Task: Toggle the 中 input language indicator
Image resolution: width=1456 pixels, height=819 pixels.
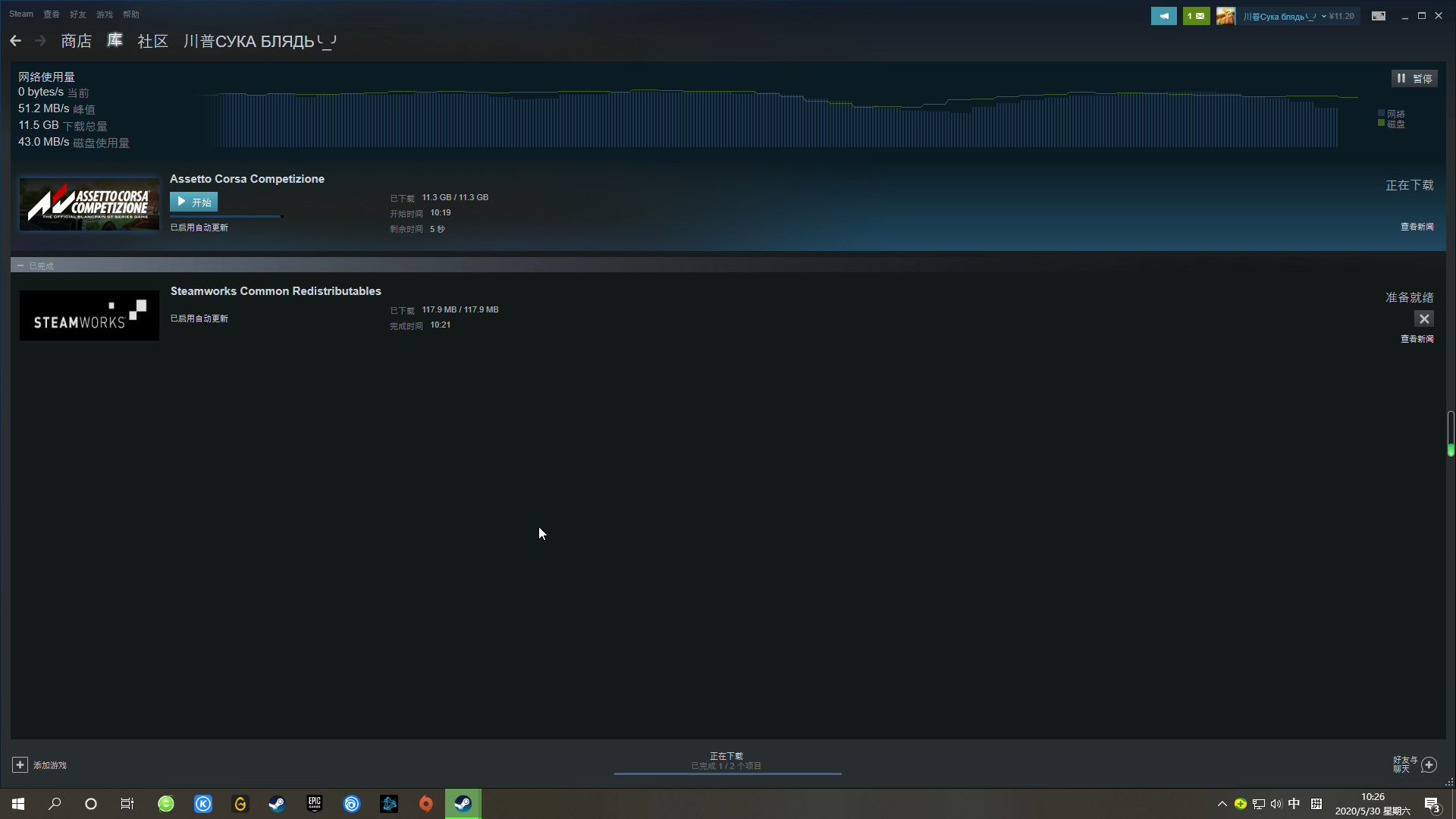Action: 1294,804
